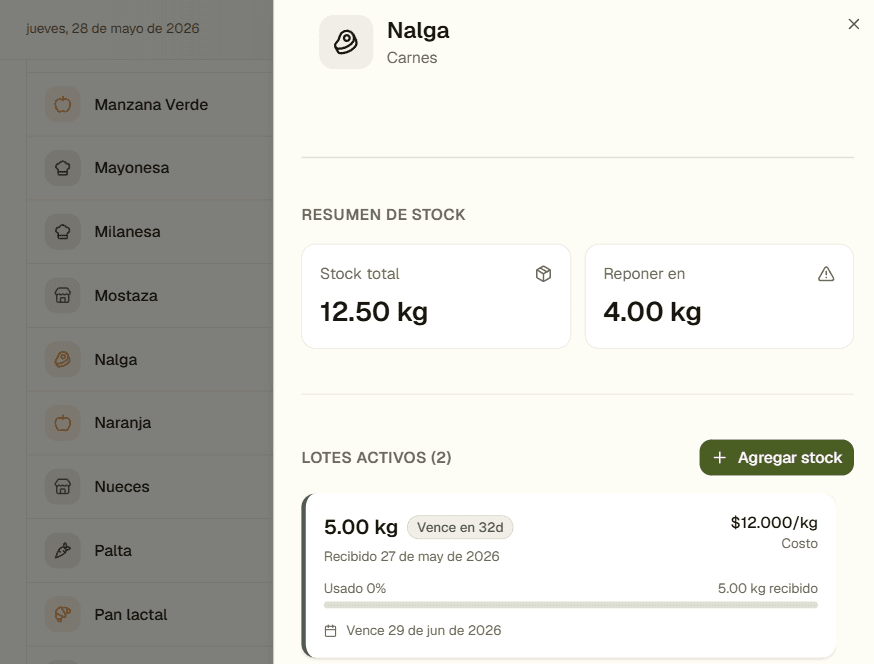This screenshot has height=664, width=874.
Task: Click the steak icon in Nalga header
Action: [346, 42]
